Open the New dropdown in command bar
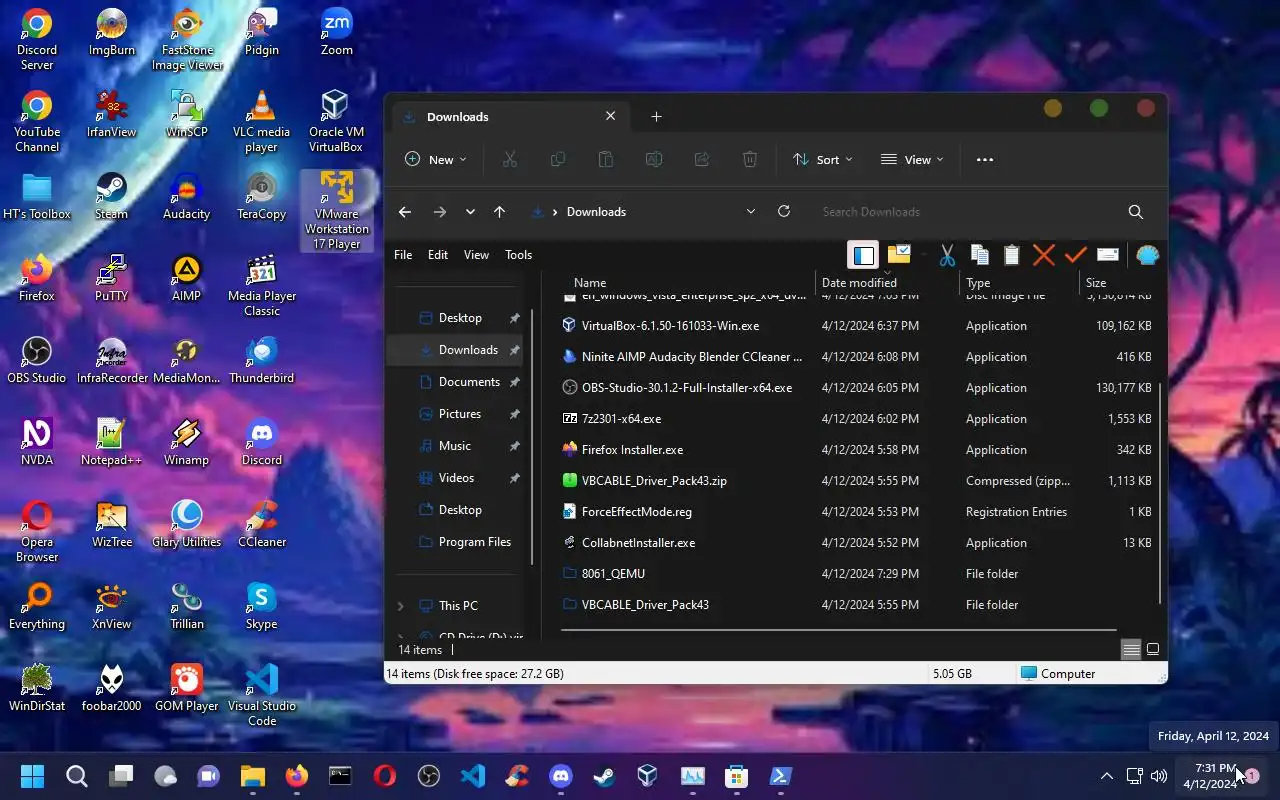Screen dimensions: 1280x800 pyautogui.click(x=436, y=160)
